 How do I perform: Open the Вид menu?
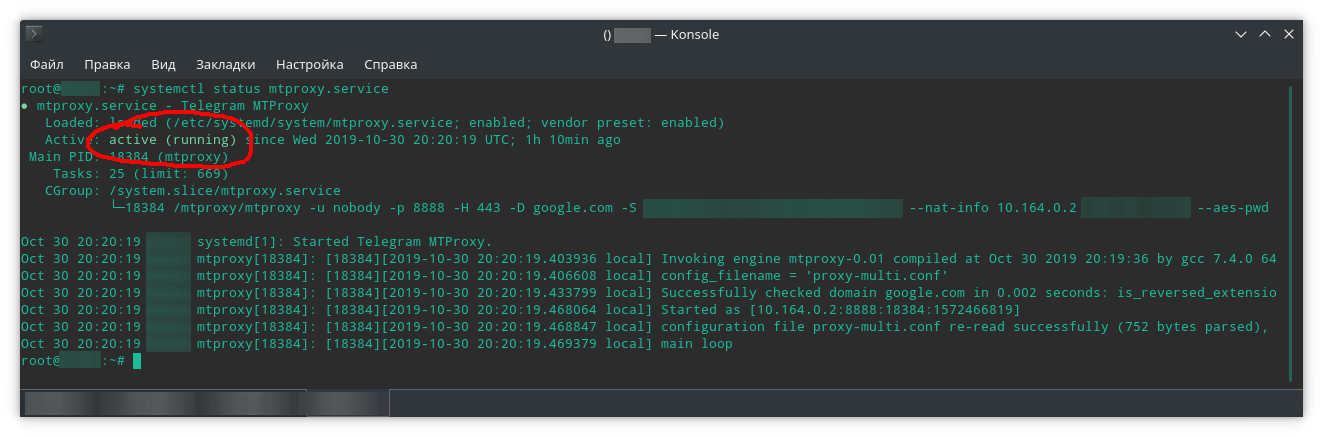click(x=163, y=64)
